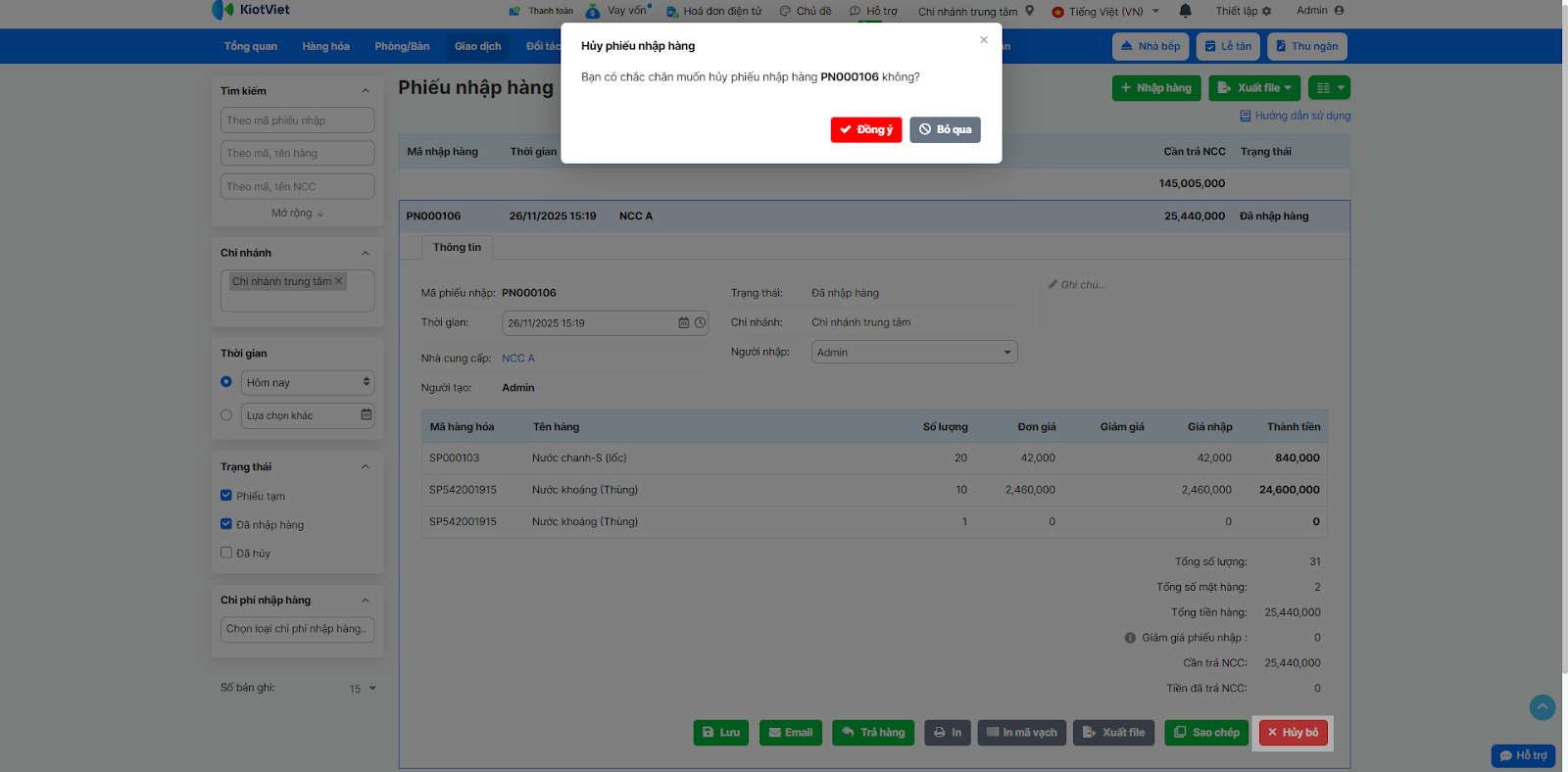Remove the Chi nhánh trung tâm filter tag
The height and width of the screenshot is (772, 1568).
(x=339, y=281)
